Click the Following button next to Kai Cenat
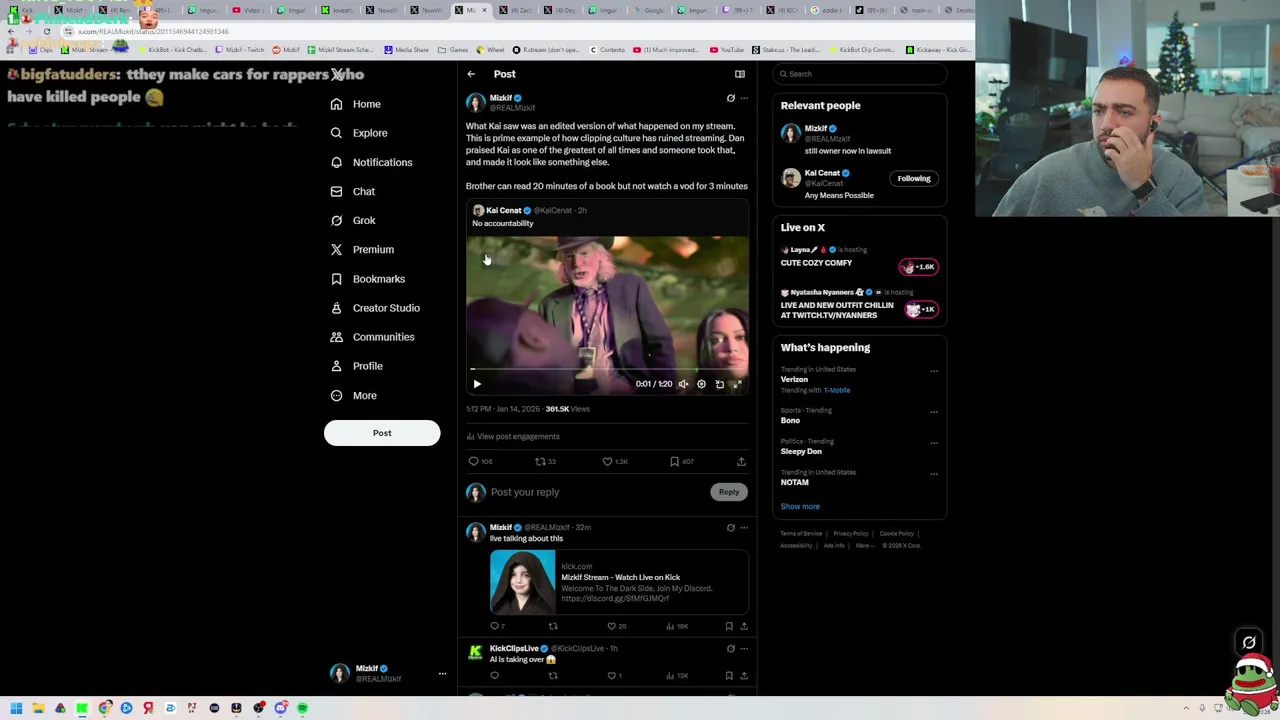This screenshot has height=720, width=1280. point(914,179)
